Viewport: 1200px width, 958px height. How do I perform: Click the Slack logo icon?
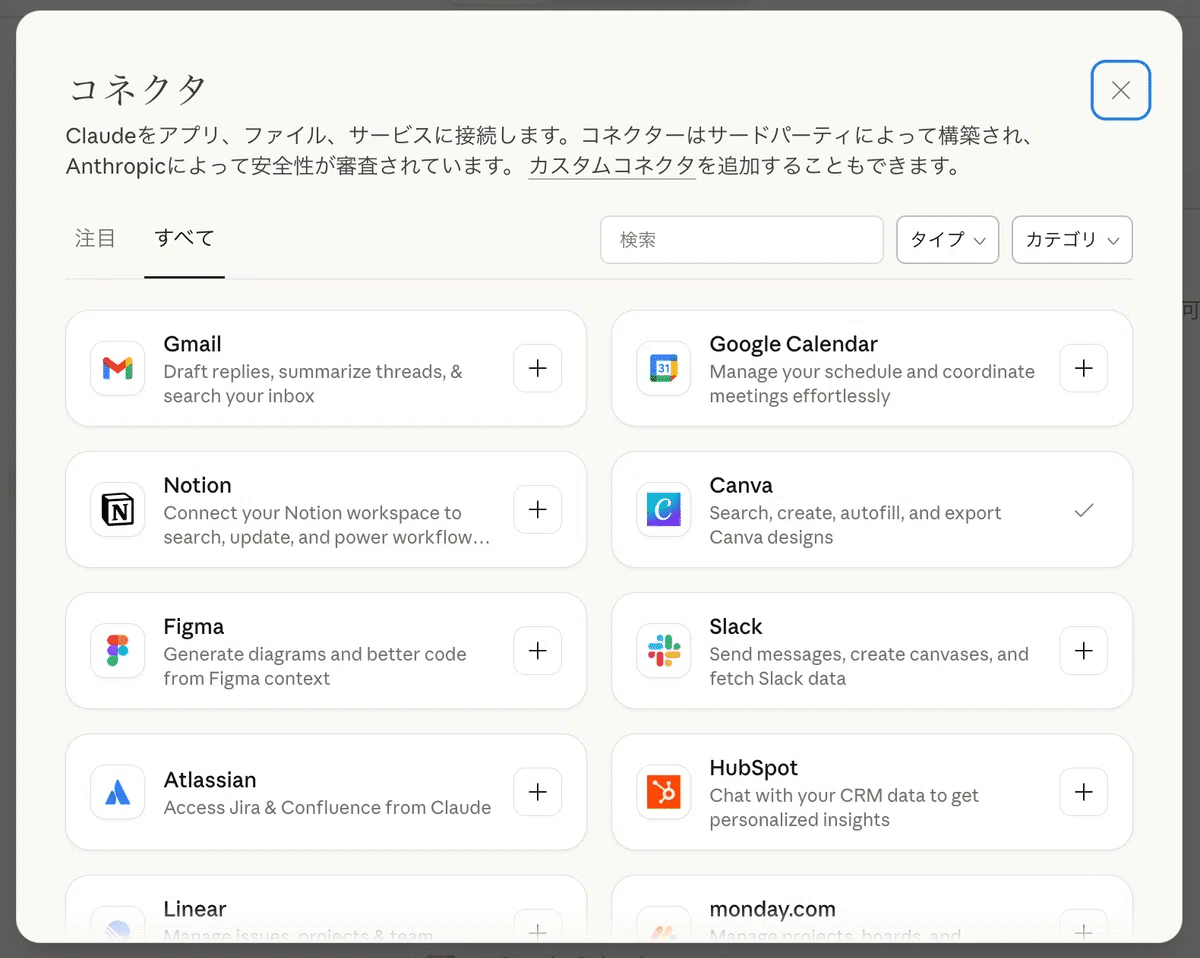[663, 651]
